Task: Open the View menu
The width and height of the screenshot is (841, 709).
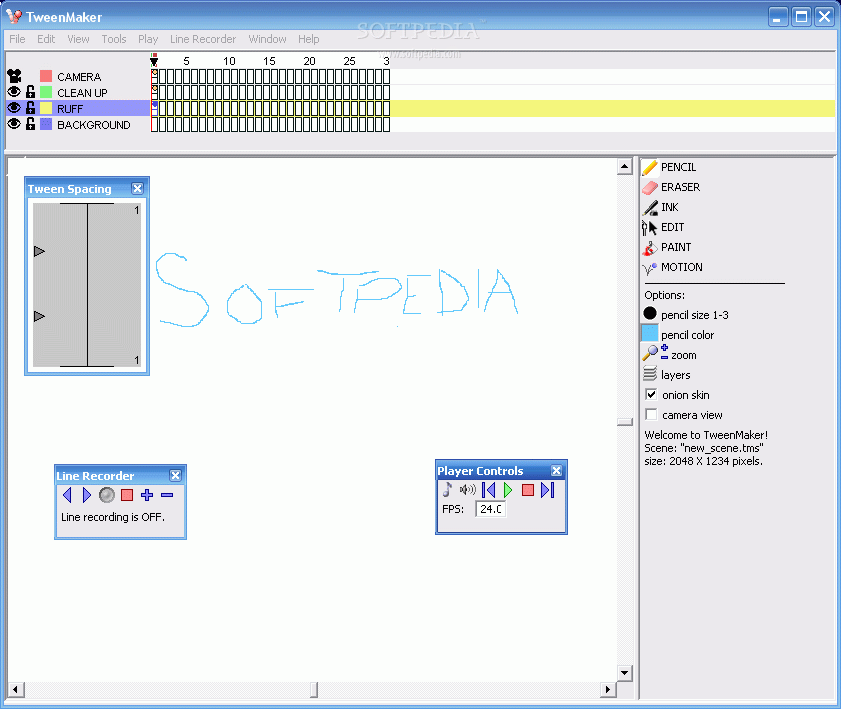Action: [78, 39]
